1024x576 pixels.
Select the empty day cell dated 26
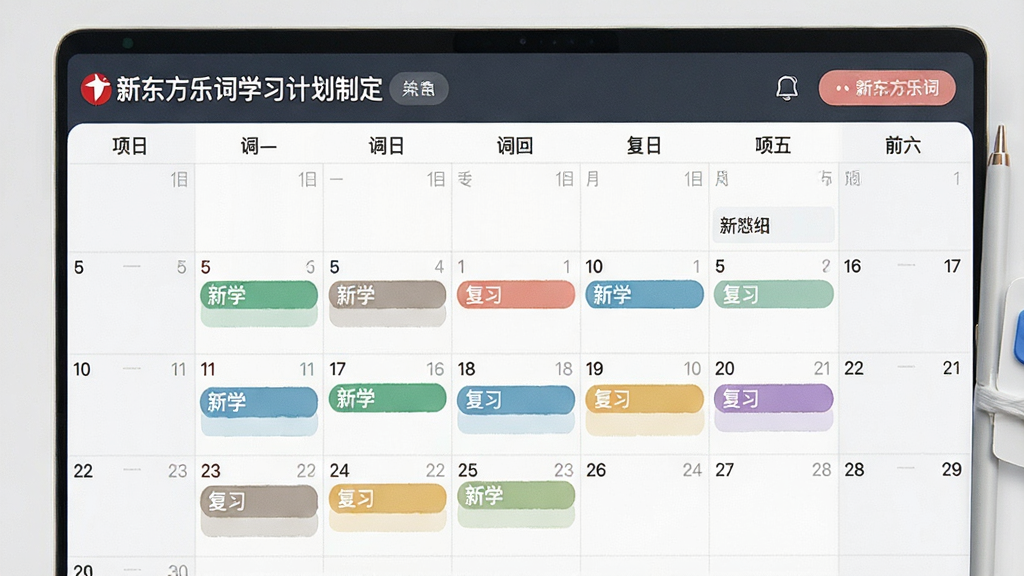645,506
